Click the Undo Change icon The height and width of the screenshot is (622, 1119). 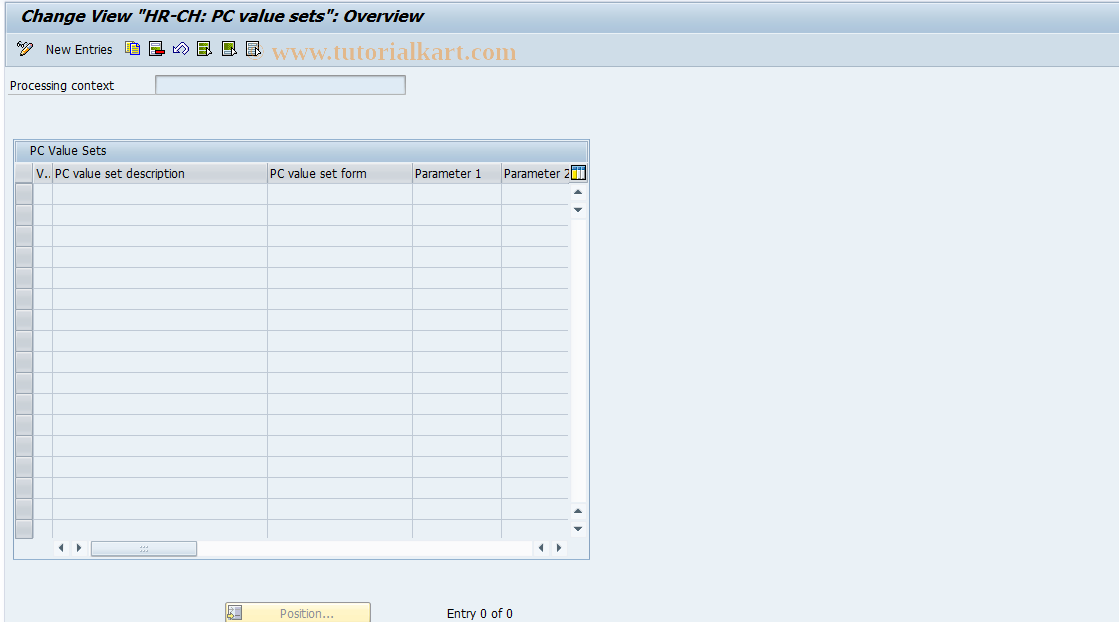click(181, 49)
